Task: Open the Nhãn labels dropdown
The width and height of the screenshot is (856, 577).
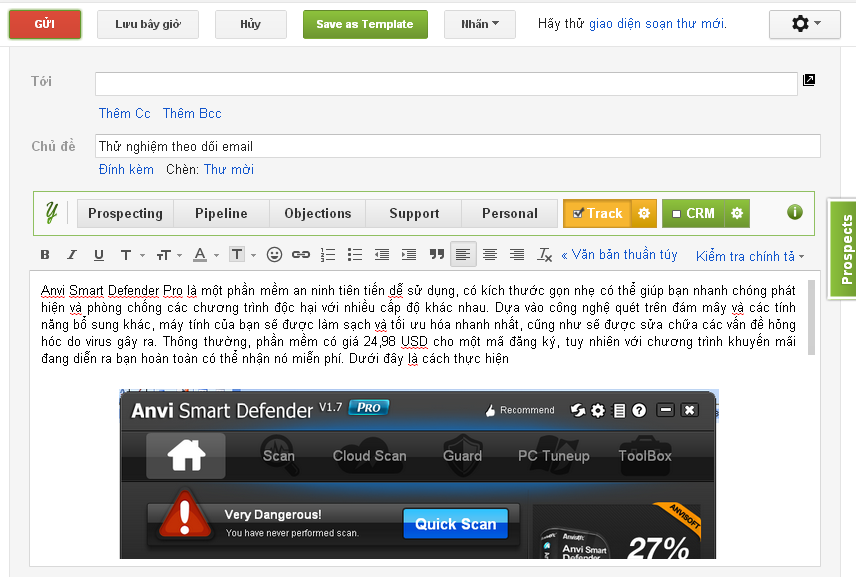Action: [x=480, y=24]
